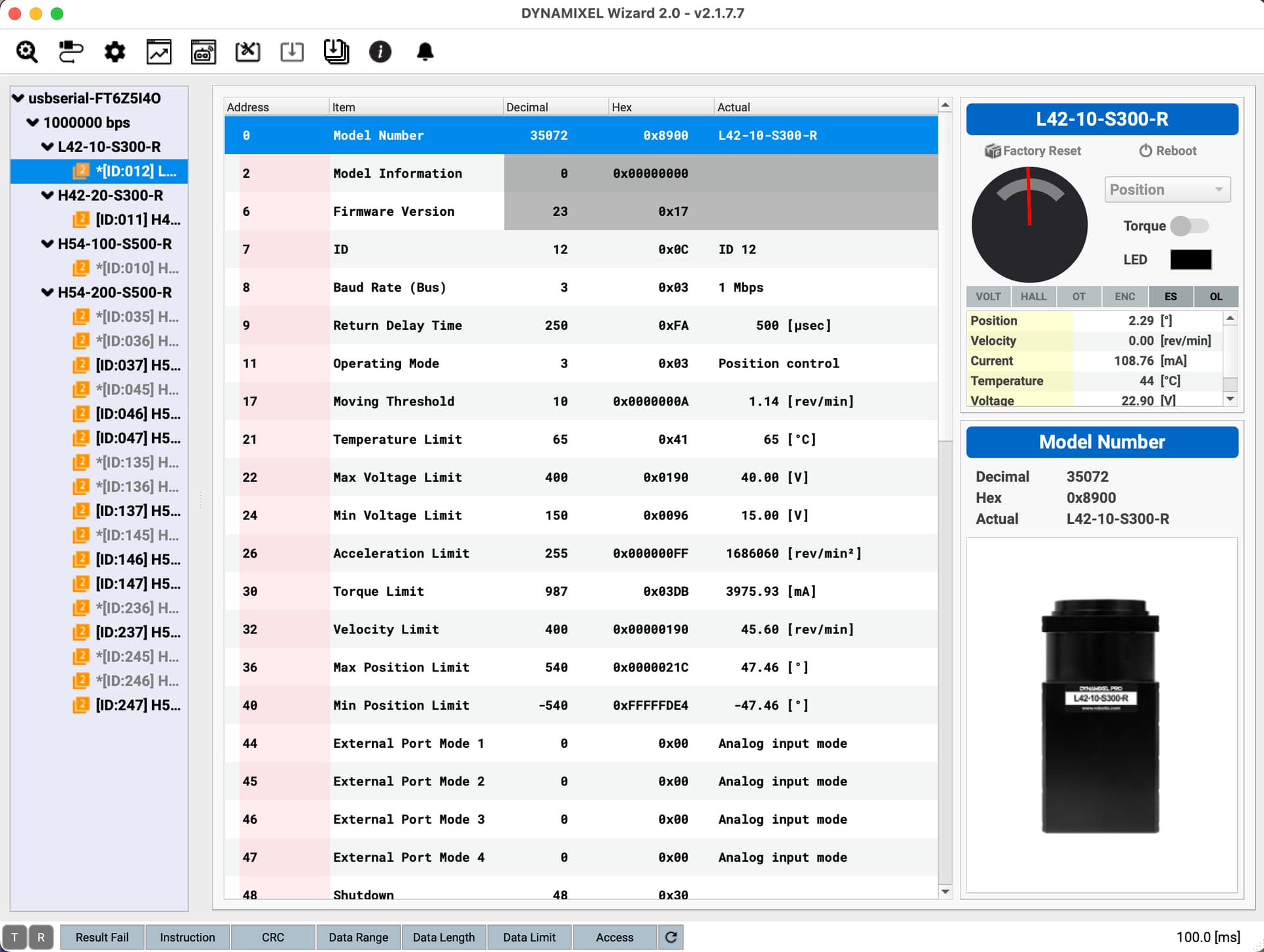Click the Factory Reset button label
1264x952 pixels.
[x=1041, y=151]
